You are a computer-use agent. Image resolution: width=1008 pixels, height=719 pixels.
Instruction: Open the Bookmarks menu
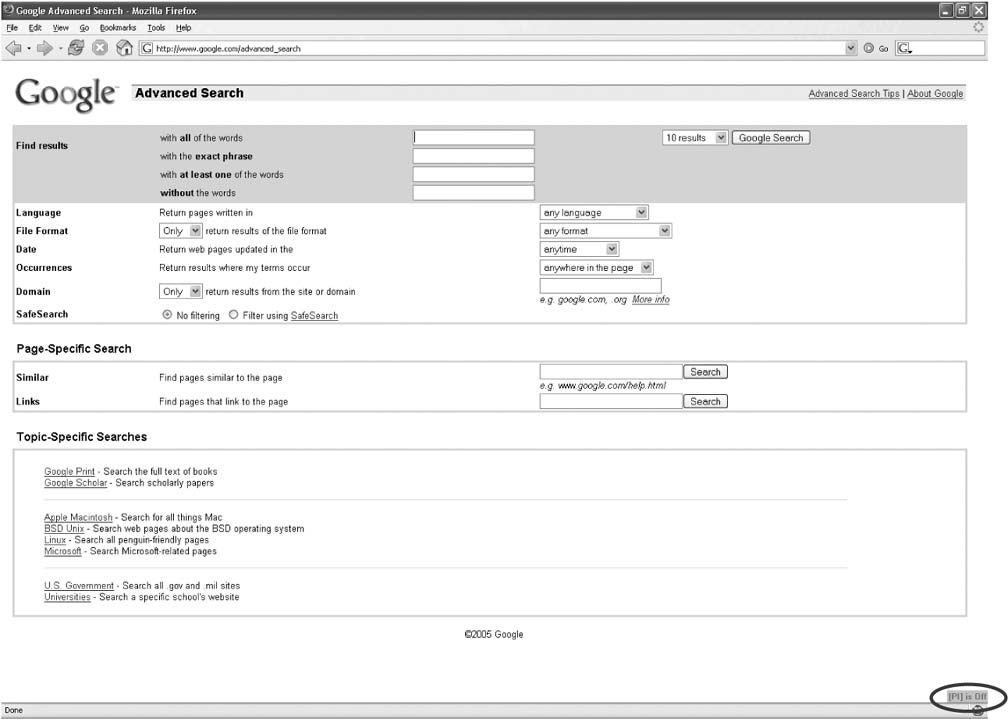(117, 28)
